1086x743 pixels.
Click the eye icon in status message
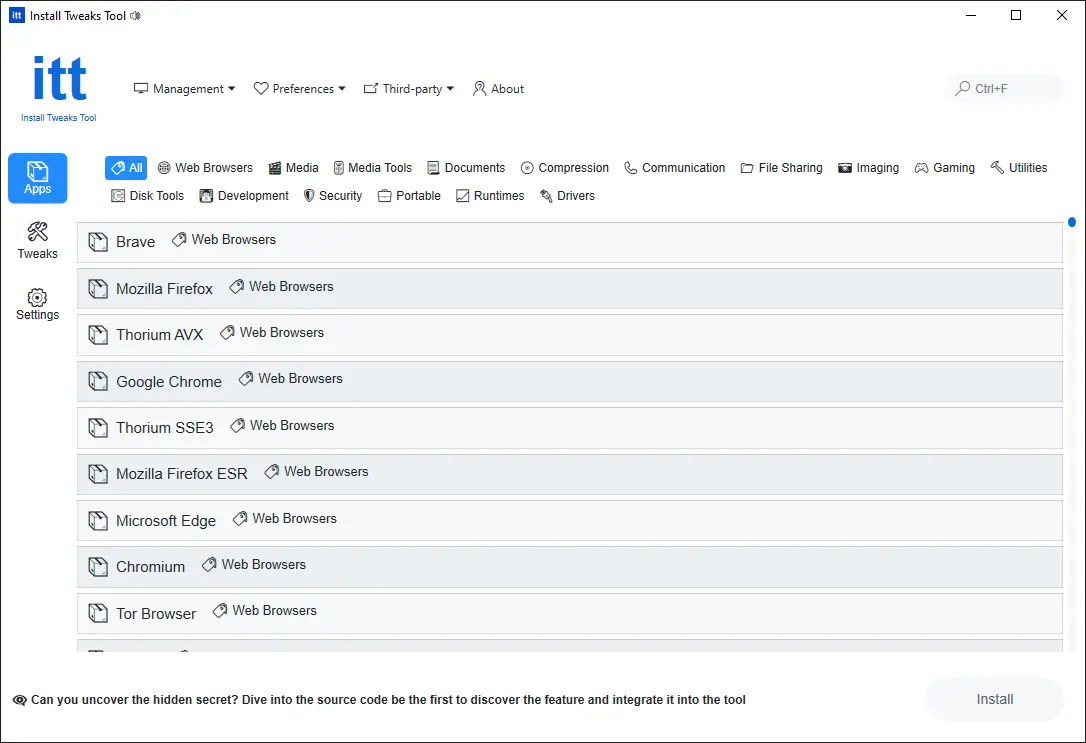coord(19,700)
